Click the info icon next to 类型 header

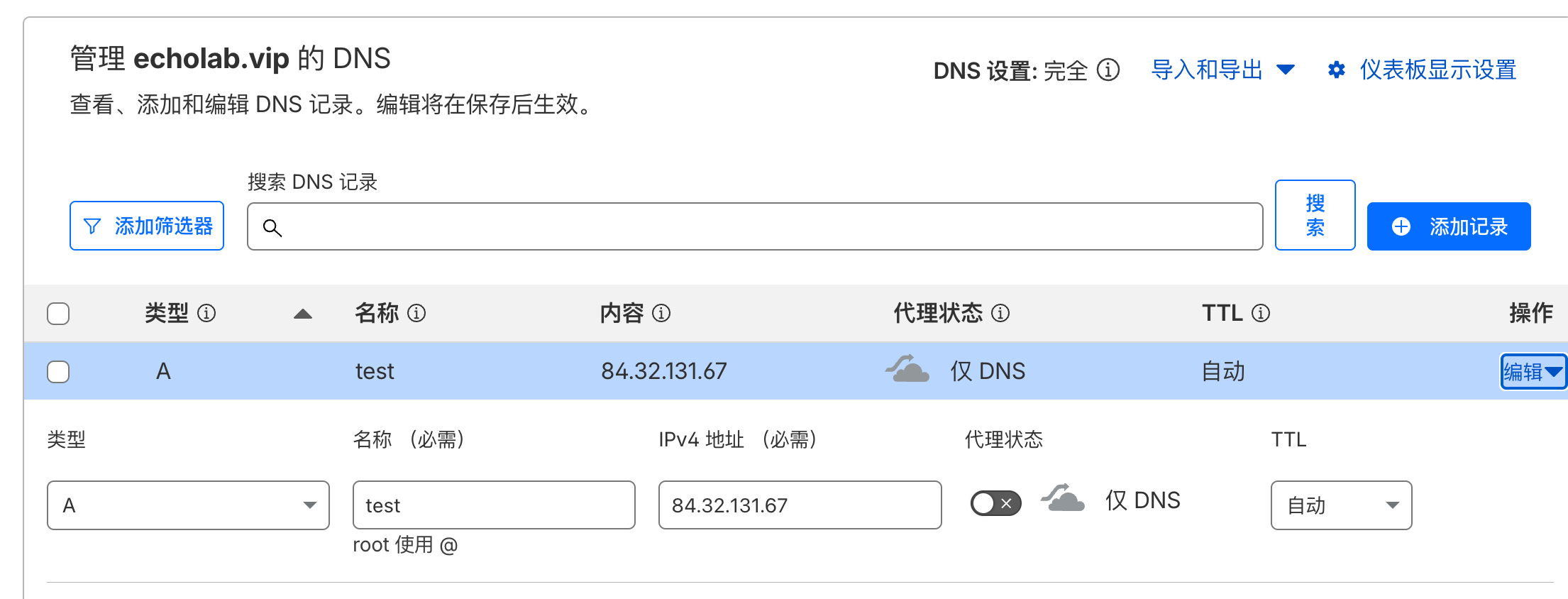pos(206,313)
